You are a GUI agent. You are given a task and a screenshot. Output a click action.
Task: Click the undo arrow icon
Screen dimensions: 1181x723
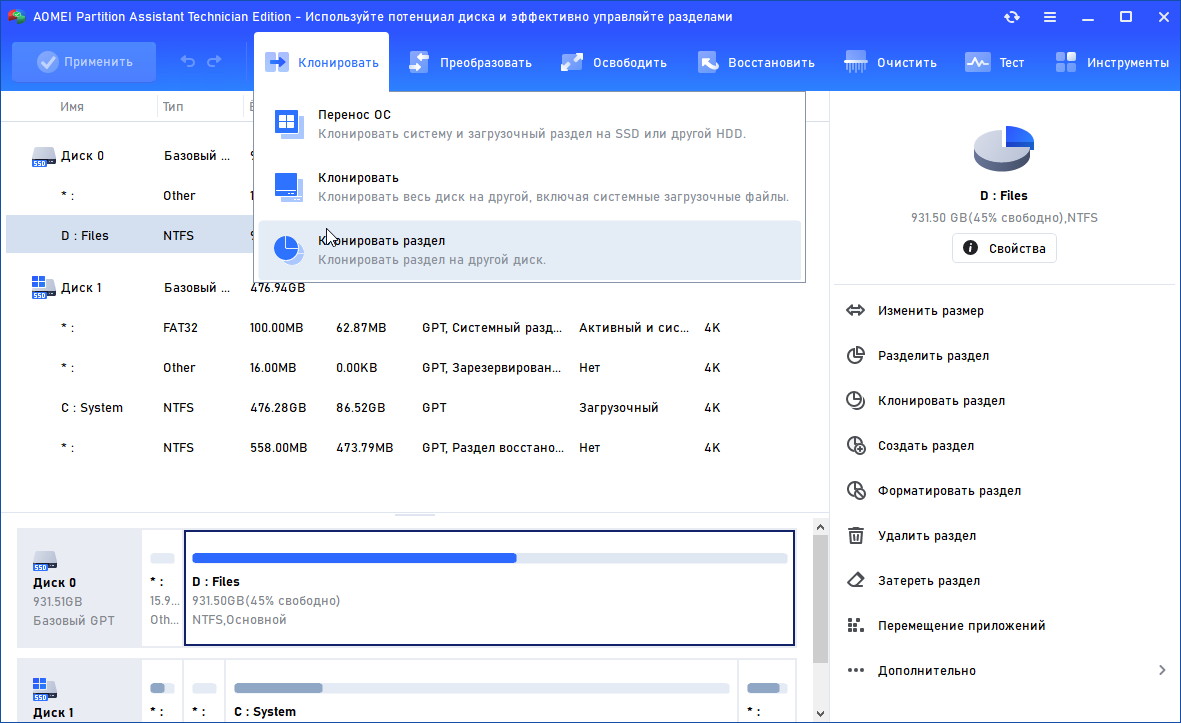point(188,62)
